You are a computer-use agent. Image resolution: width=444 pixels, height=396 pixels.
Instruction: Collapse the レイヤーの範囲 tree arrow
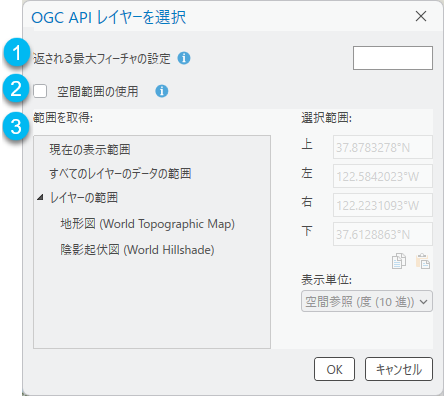click(40, 198)
